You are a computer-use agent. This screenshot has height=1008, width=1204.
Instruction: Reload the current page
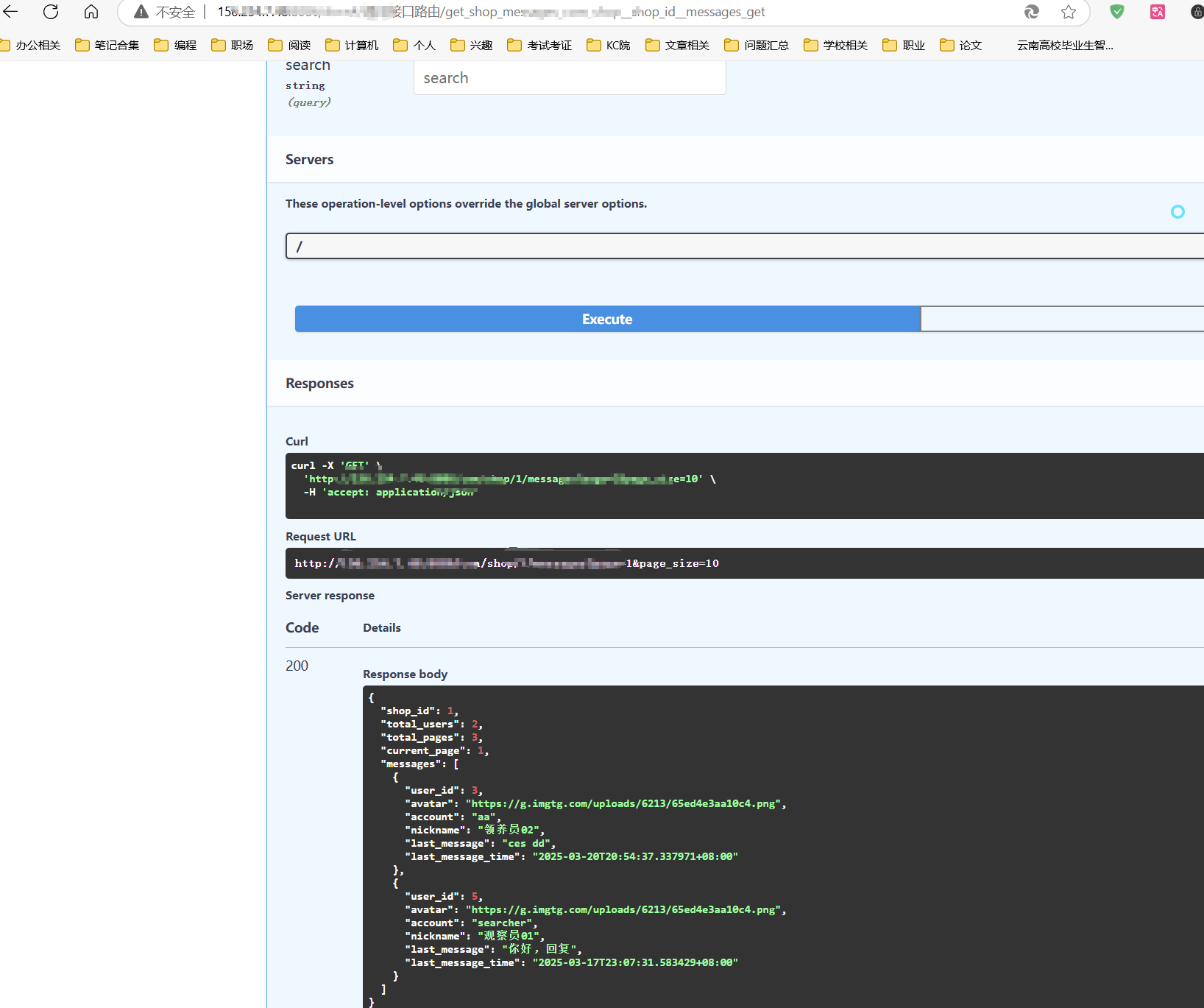pyautogui.click(x=50, y=12)
